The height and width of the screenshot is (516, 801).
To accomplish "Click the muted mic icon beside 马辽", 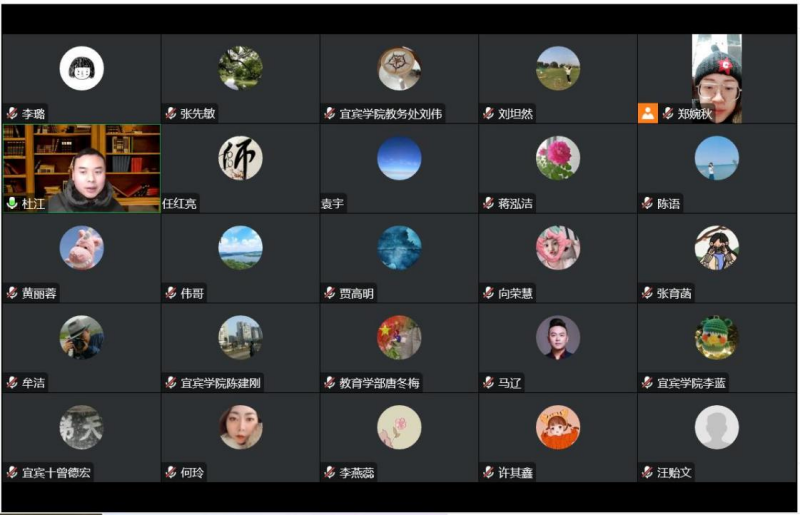I will pos(489,382).
